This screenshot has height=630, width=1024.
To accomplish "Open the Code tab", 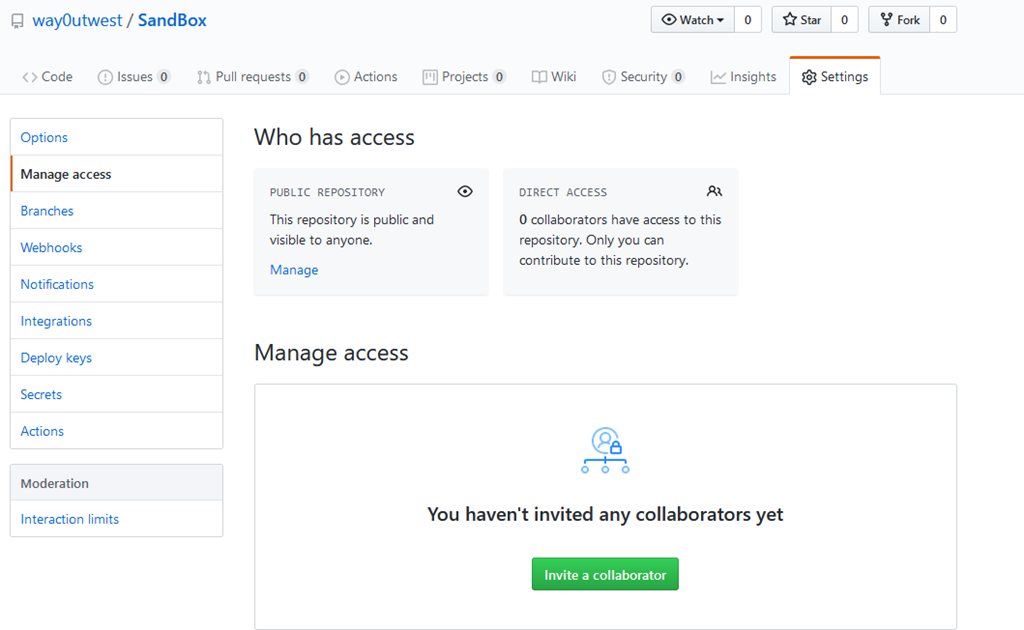I will [47, 77].
